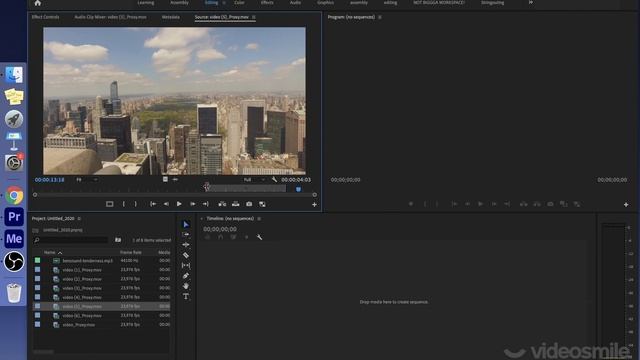Select the Type tool
The height and width of the screenshot is (360, 640).
(x=186, y=296)
